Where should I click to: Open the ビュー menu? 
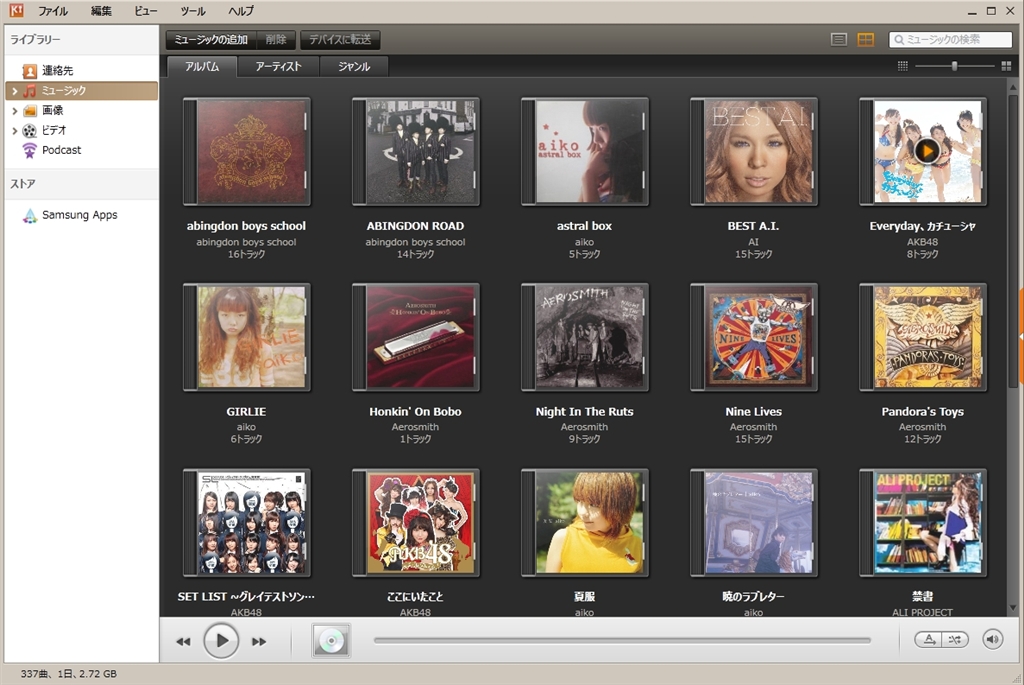click(x=146, y=11)
